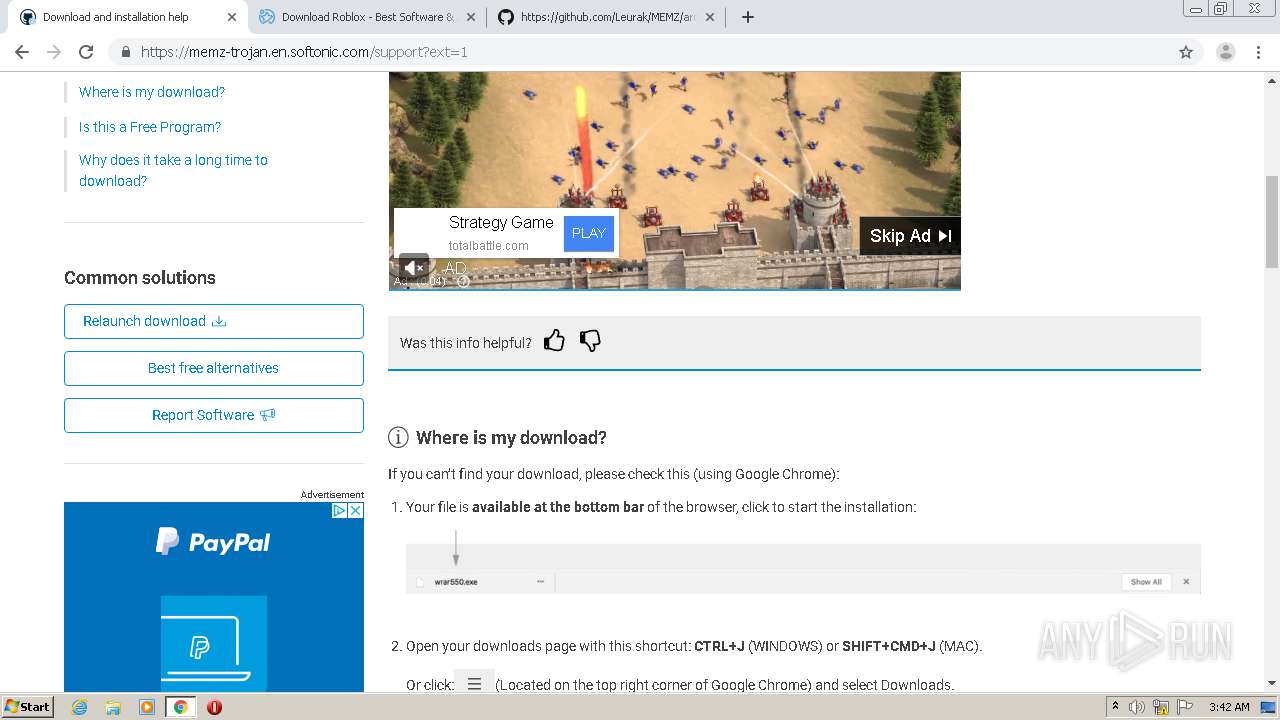Screen dimensions: 1280x720
Task: Switch to the Download Roblox tab
Action: coord(367,17)
